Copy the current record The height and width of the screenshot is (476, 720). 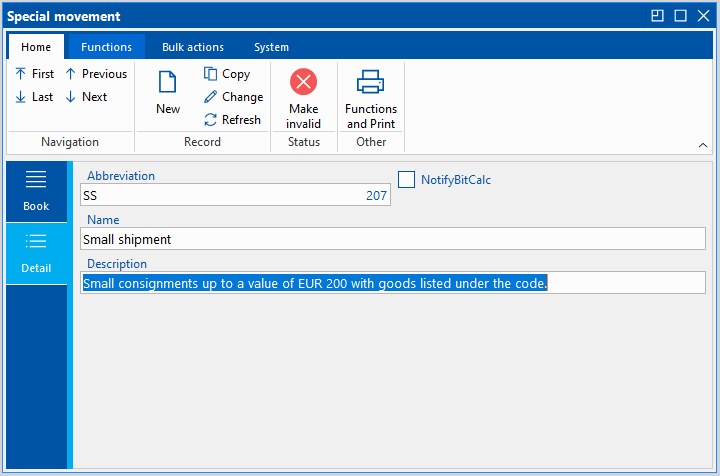(x=227, y=74)
